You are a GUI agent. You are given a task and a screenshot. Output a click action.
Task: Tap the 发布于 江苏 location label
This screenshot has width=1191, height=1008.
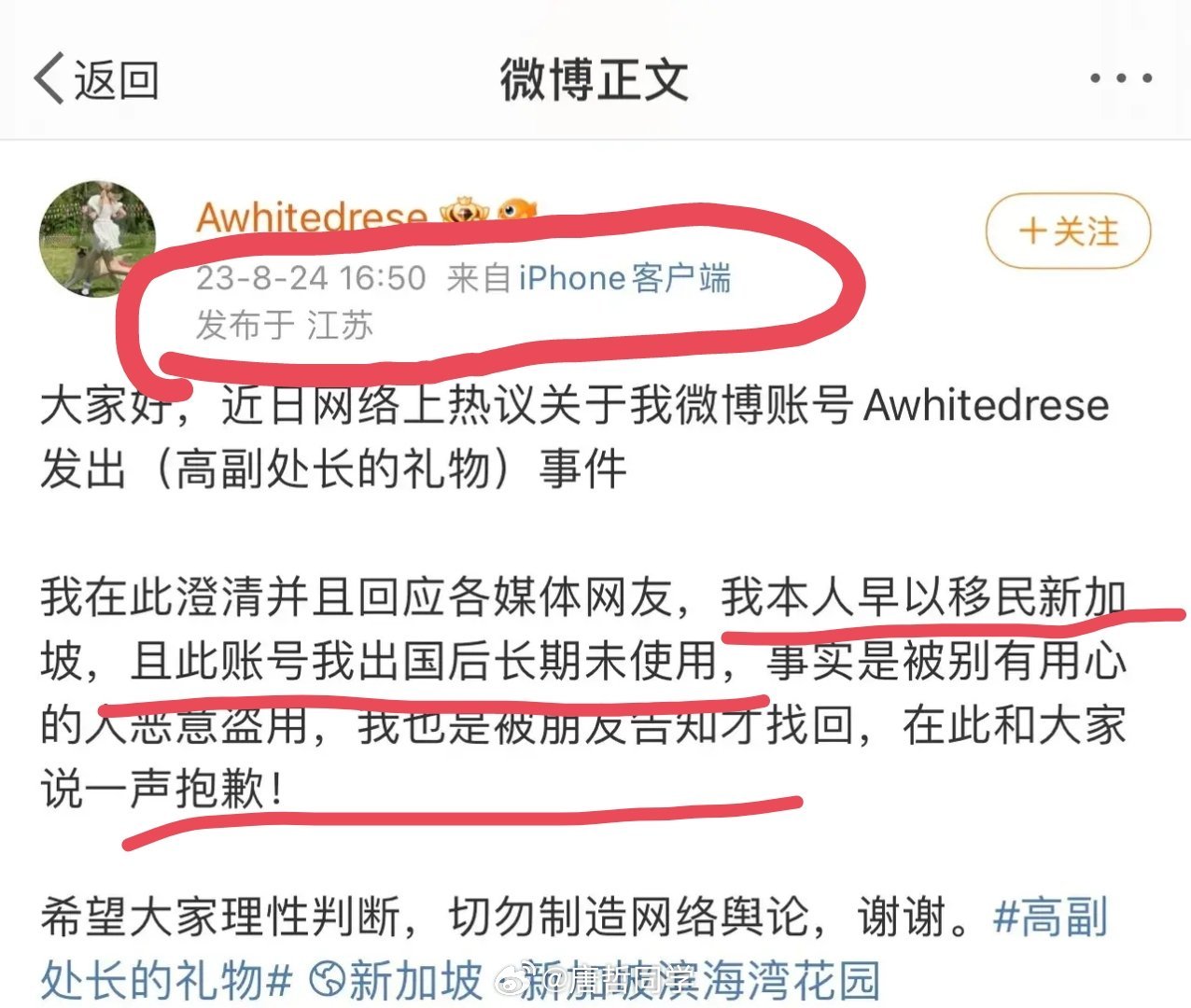pyautogui.click(x=285, y=326)
